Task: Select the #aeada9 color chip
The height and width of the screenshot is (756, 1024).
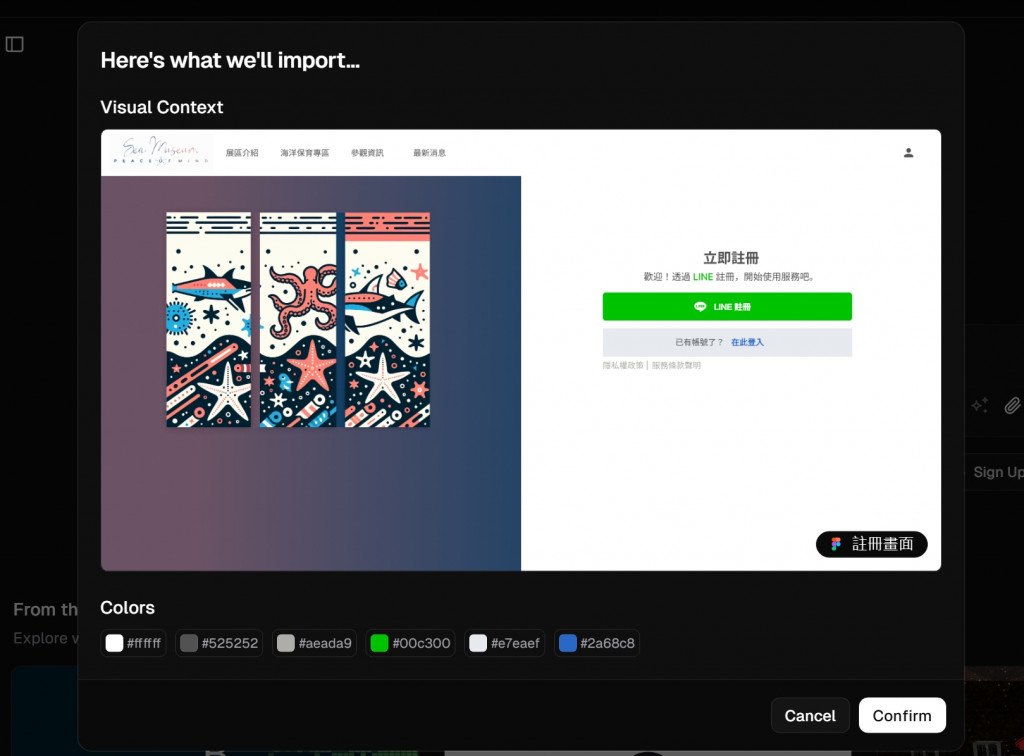Action: [x=314, y=643]
